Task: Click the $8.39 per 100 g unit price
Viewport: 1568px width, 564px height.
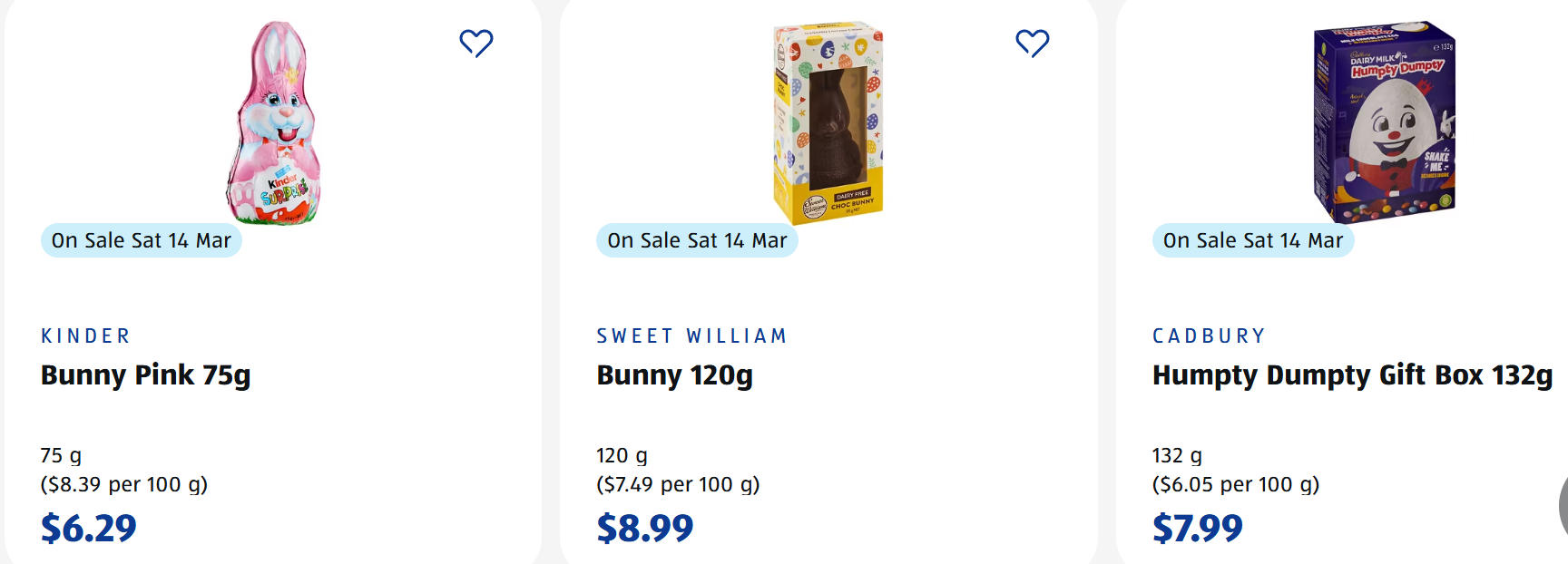Action: click(124, 484)
